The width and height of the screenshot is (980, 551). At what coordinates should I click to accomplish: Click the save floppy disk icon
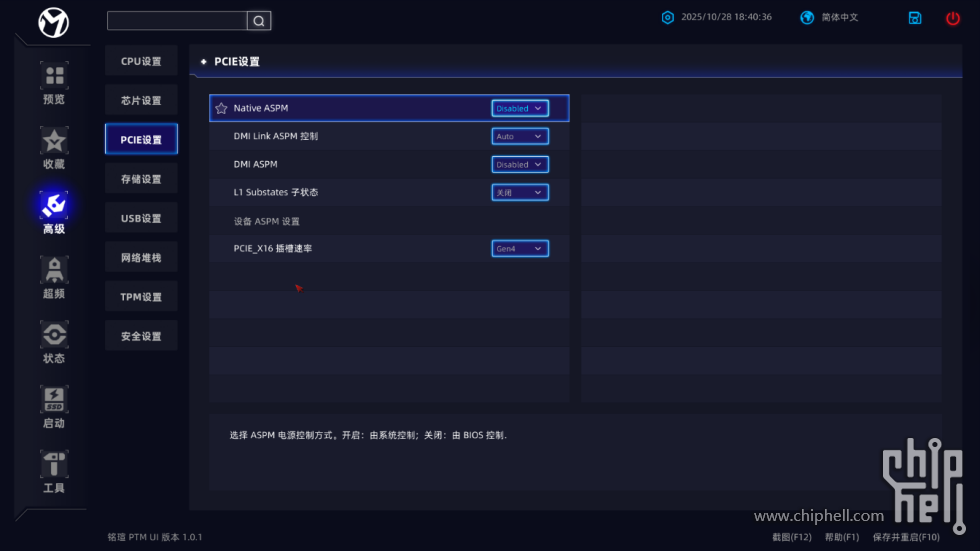click(915, 18)
